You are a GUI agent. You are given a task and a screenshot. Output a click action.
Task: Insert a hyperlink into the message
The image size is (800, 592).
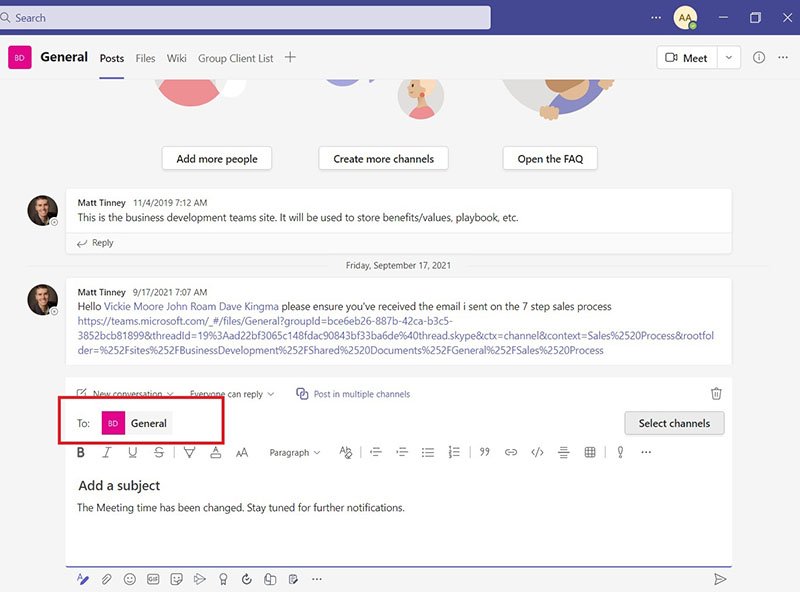(x=511, y=453)
